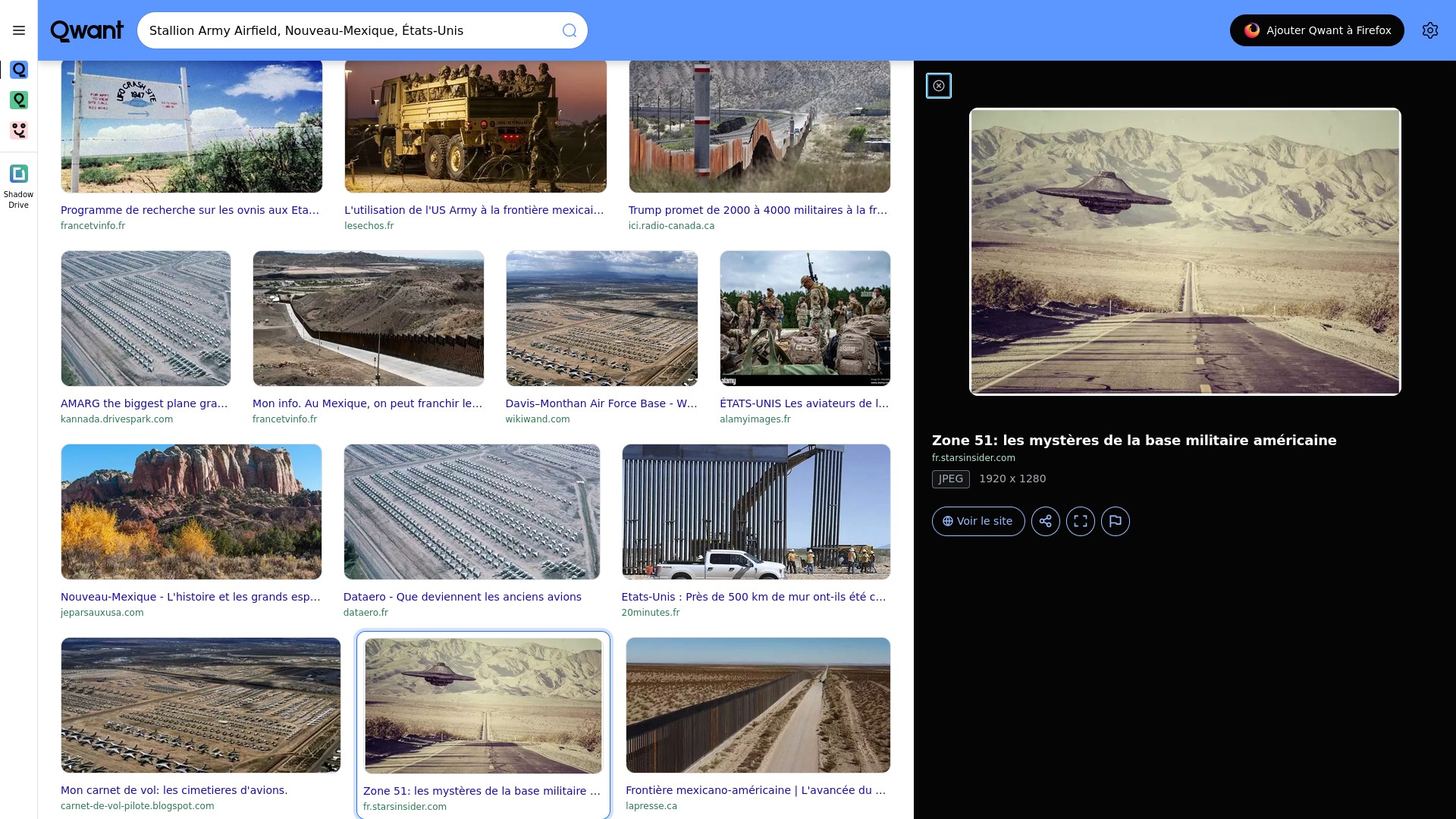Open the hamburger menu

click(x=19, y=30)
